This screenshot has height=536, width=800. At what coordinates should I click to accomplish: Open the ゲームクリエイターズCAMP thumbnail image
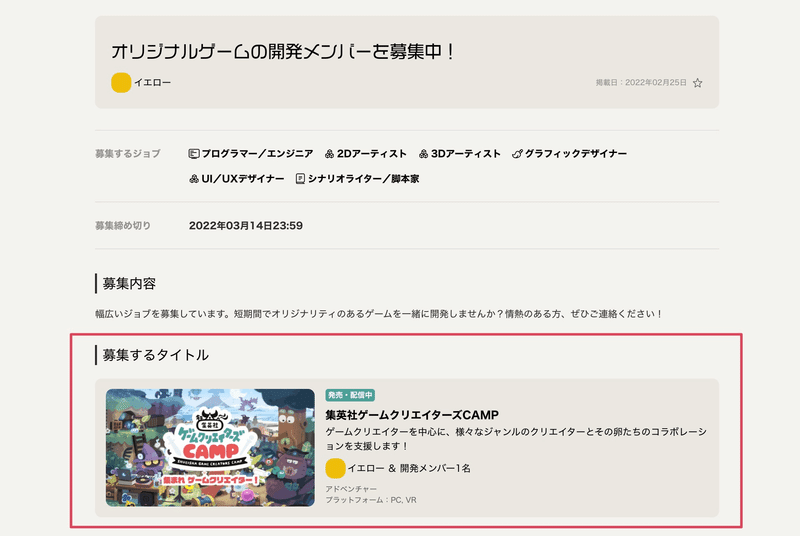coord(210,448)
